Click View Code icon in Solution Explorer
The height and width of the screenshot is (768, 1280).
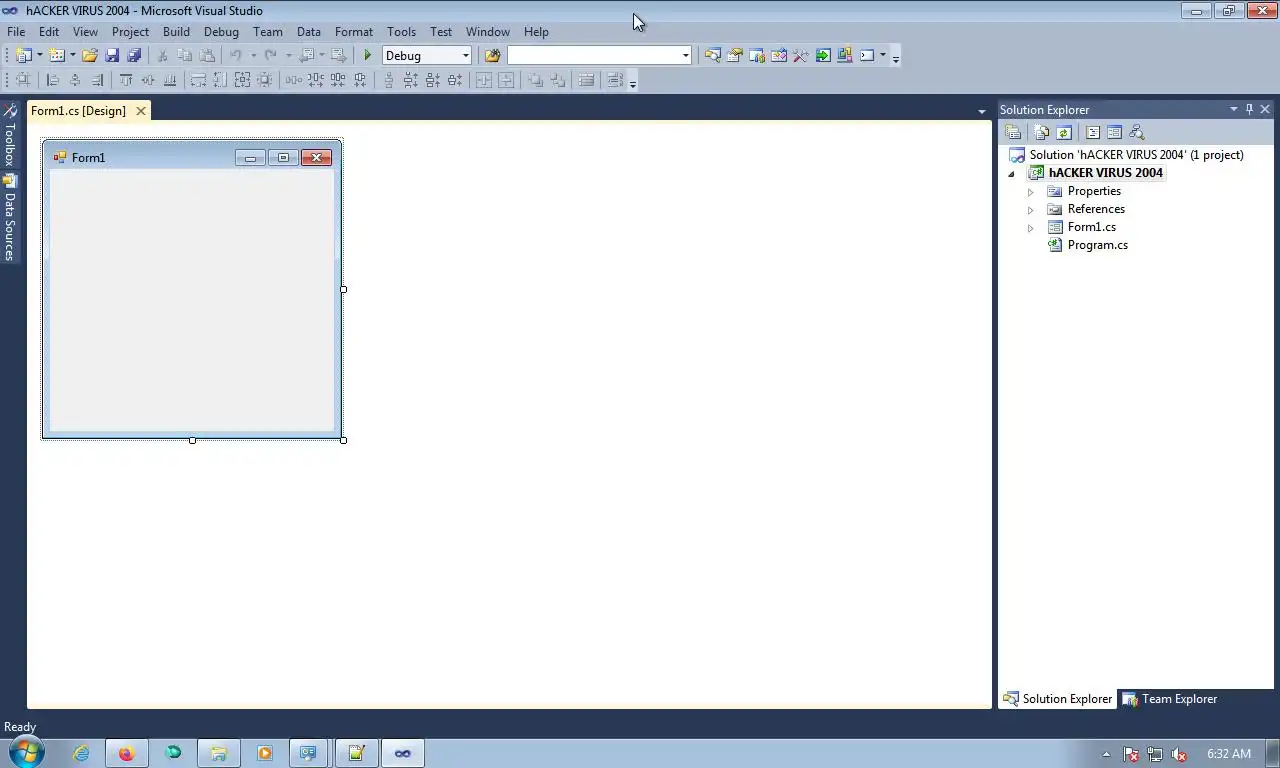coord(1093,132)
